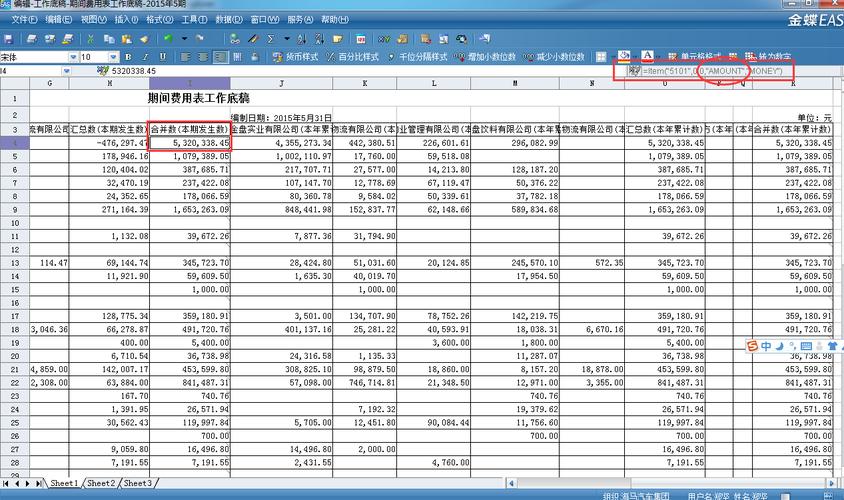Open the Fill Color swatch
The height and width of the screenshot is (500, 844).
pyautogui.click(x=624, y=56)
